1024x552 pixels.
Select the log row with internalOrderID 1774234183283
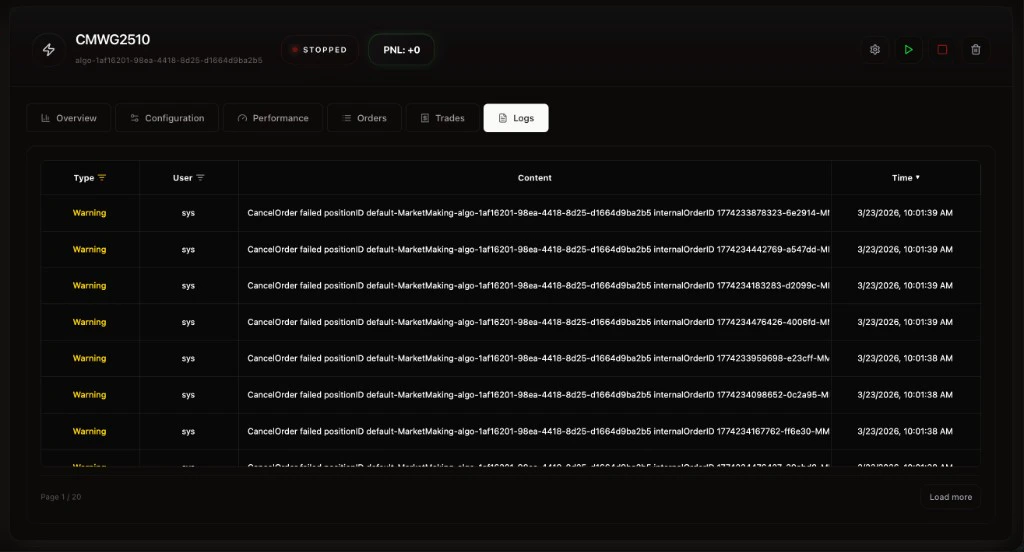(x=511, y=285)
